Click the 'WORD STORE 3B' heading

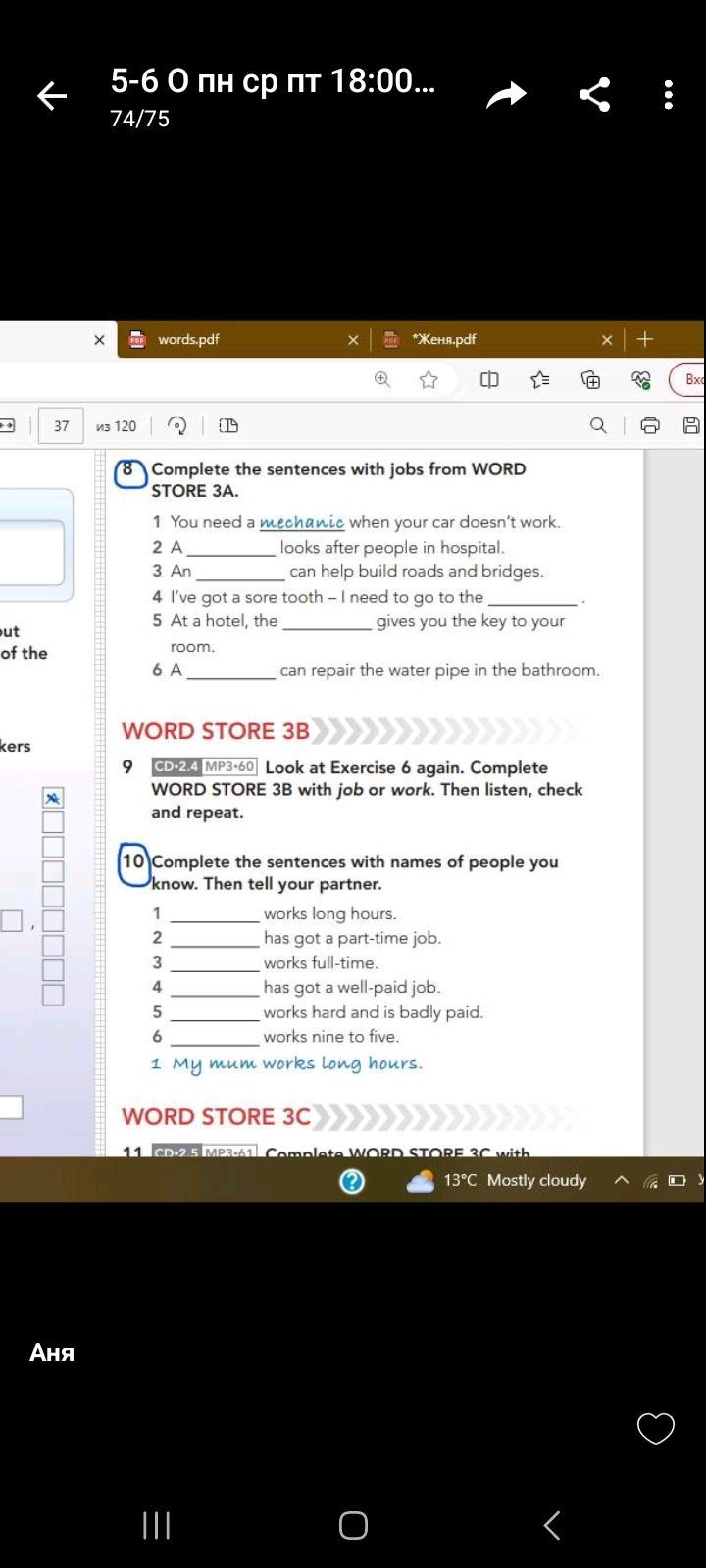[216, 731]
